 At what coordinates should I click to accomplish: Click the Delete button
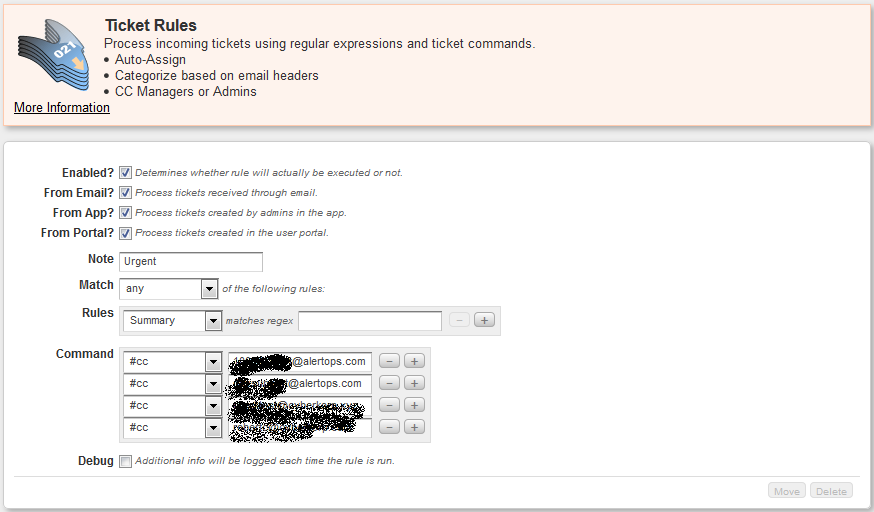point(831,491)
